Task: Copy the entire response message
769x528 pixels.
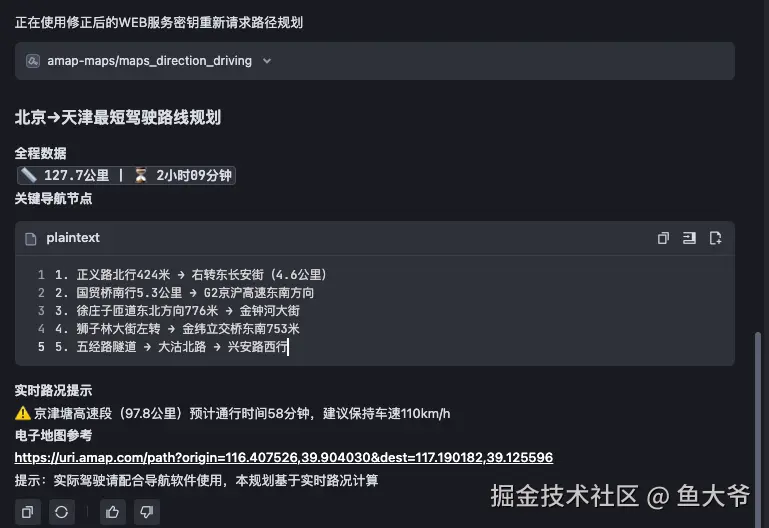Action: [28, 511]
